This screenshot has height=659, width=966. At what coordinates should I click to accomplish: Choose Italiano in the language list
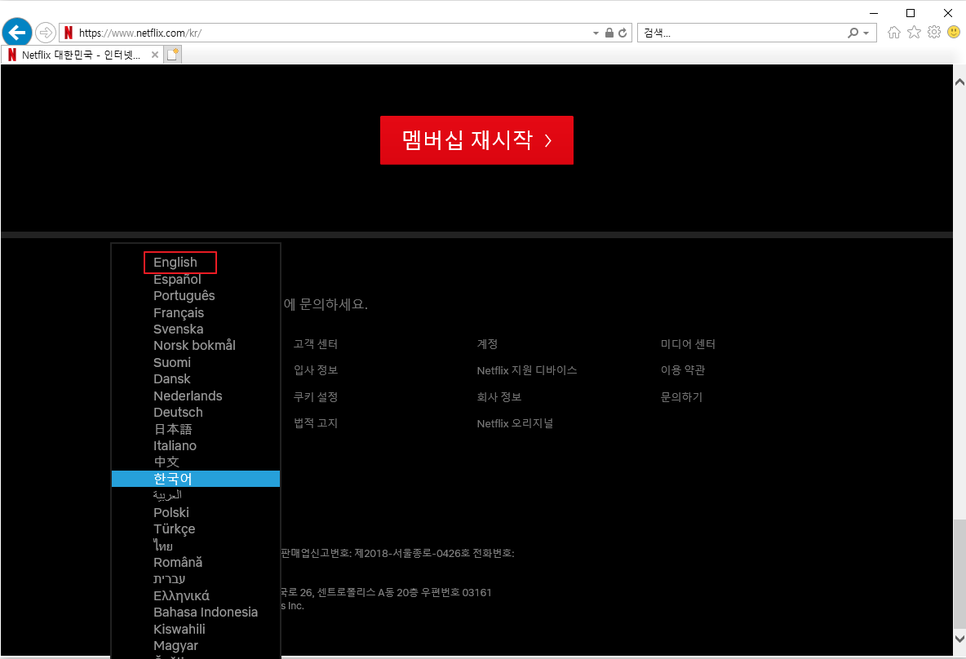click(x=174, y=445)
